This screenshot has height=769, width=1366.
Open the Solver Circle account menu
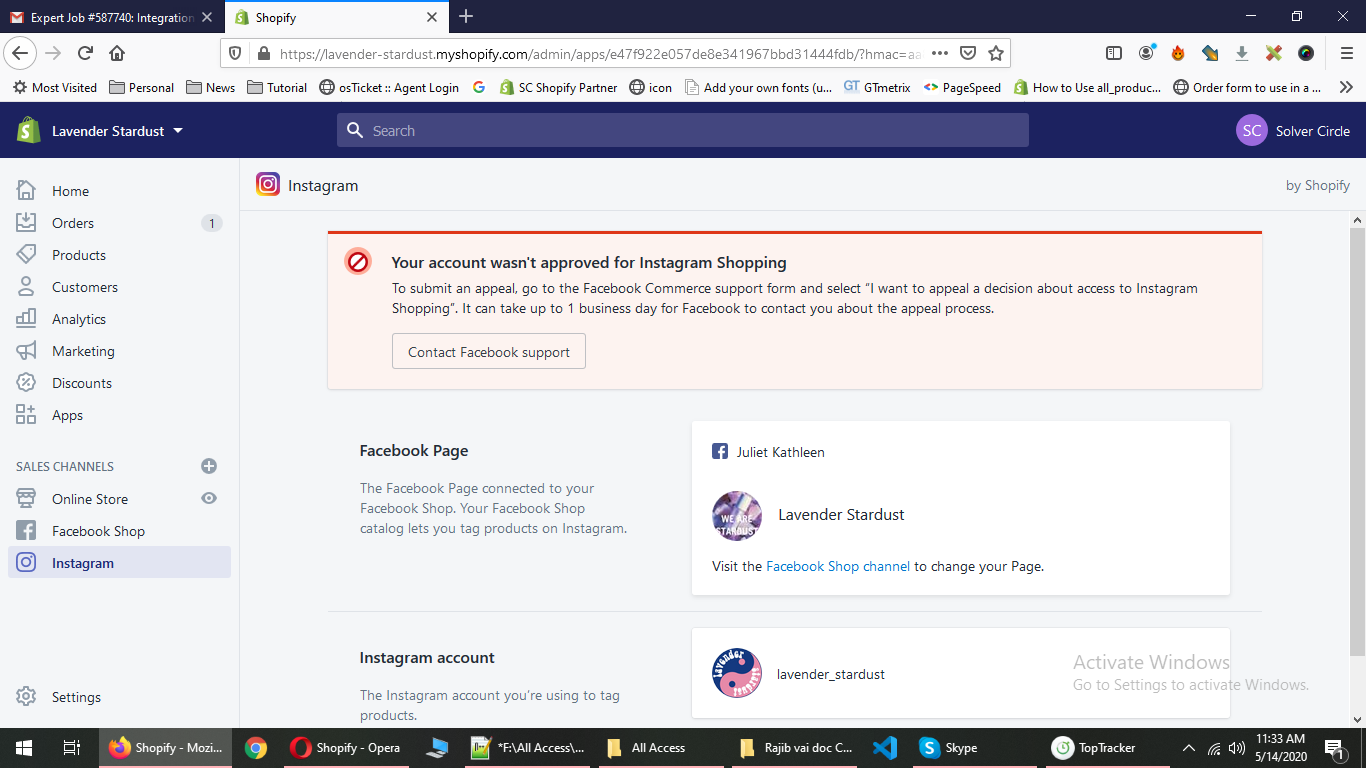coord(1293,131)
